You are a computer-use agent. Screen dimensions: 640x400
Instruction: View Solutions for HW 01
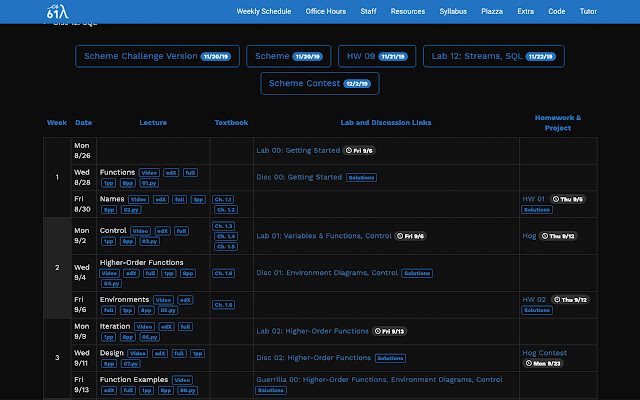pos(537,210)
